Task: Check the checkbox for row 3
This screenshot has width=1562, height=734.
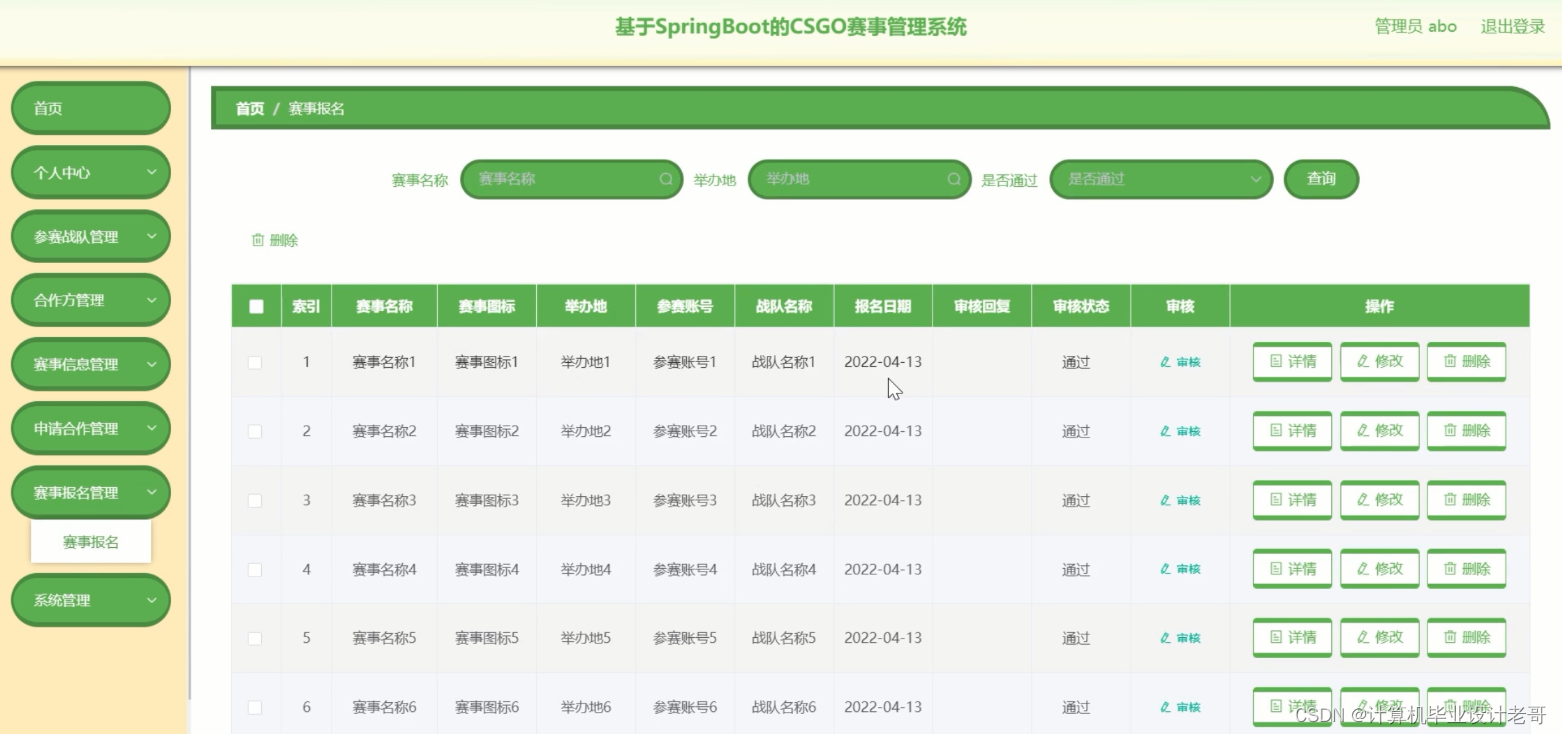Action: [x=255, y=500]
